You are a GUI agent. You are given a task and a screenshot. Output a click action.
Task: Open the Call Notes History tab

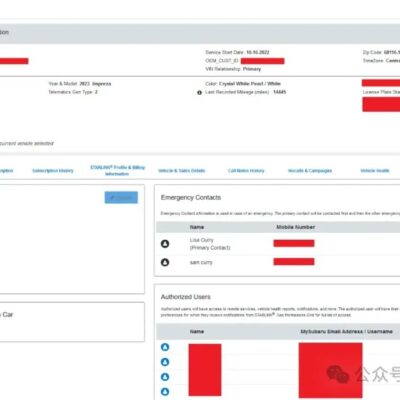pos(246,171)
